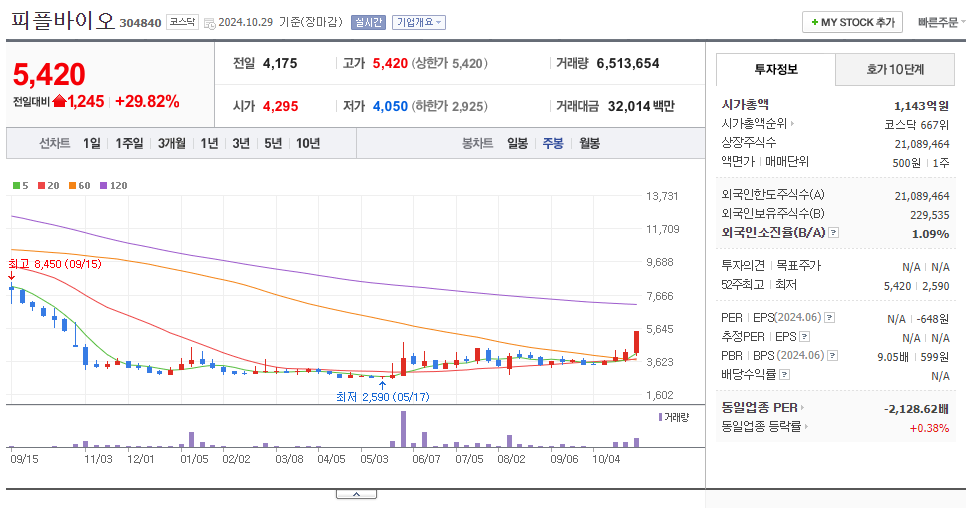Click the latest red candlestick on the chart

[636, 342]
